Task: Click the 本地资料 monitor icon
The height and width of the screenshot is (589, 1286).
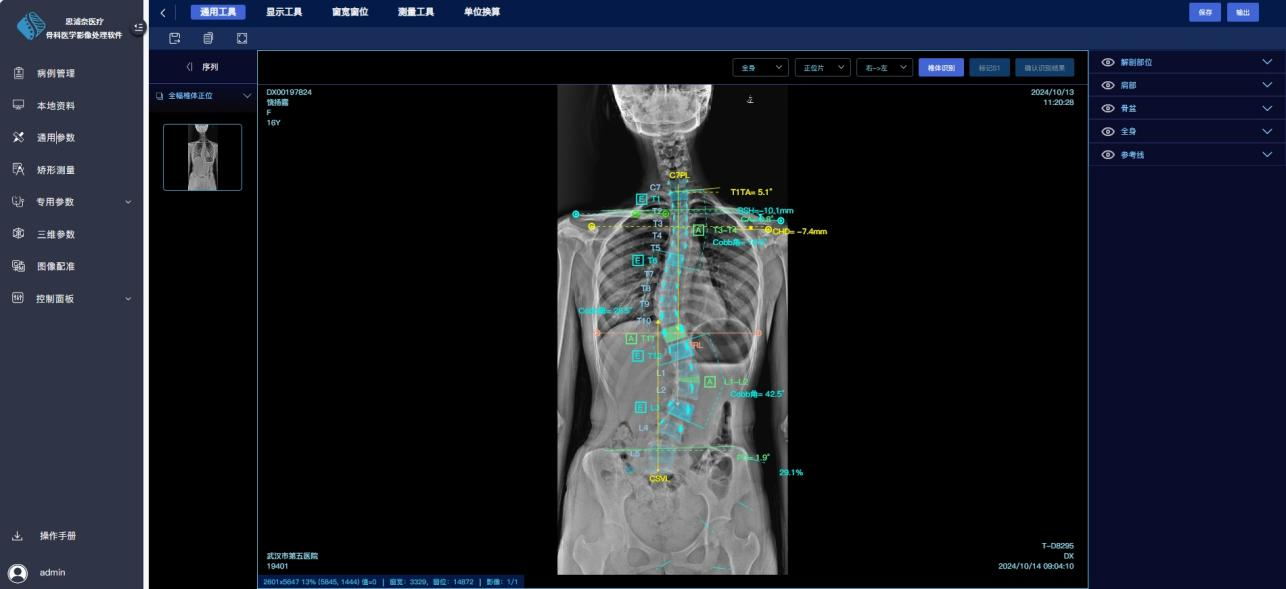Action: click(x=18, y=105)
